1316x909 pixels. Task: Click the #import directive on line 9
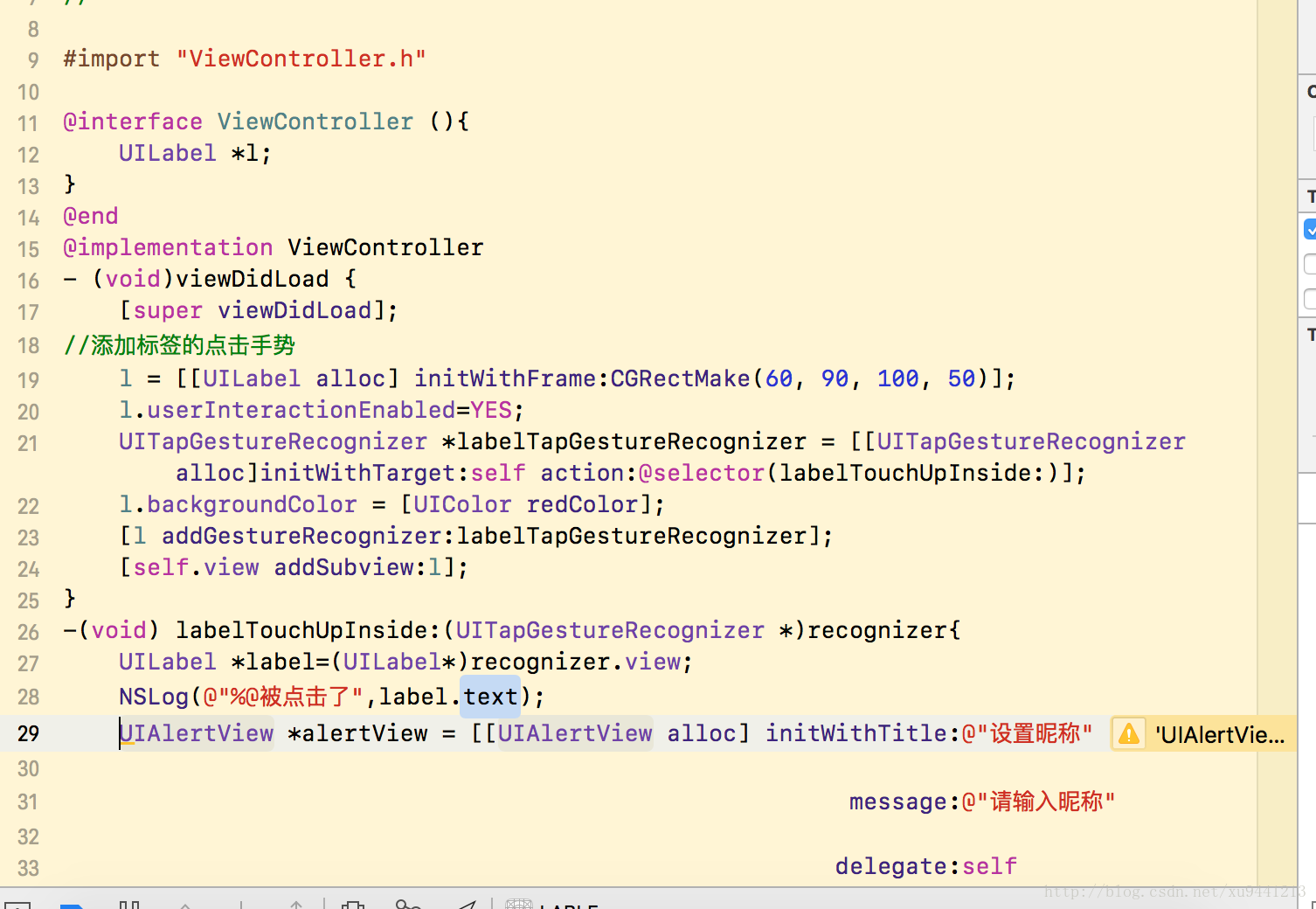tap(112, 59)
